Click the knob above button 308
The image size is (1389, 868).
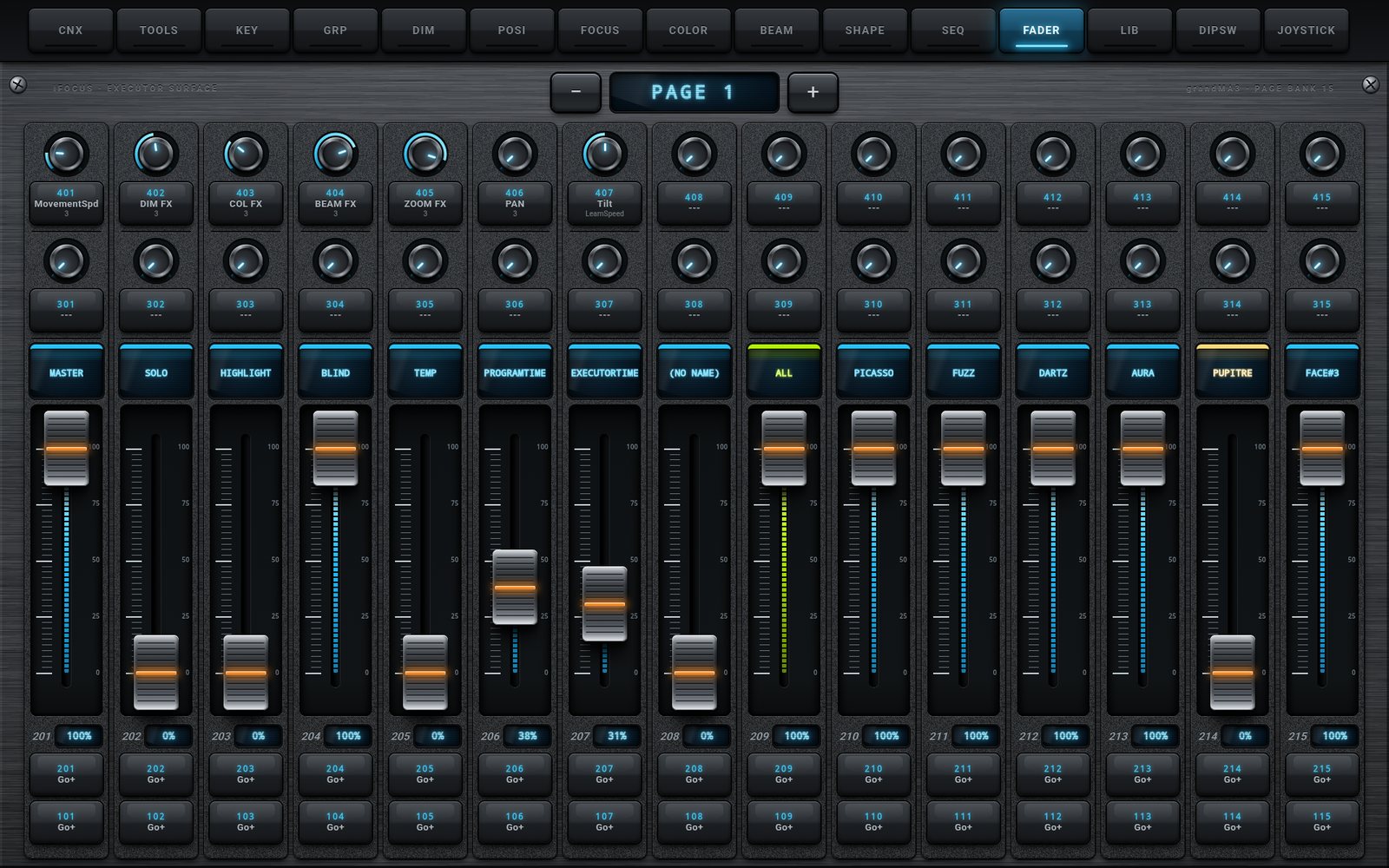(x=694, y=261)
